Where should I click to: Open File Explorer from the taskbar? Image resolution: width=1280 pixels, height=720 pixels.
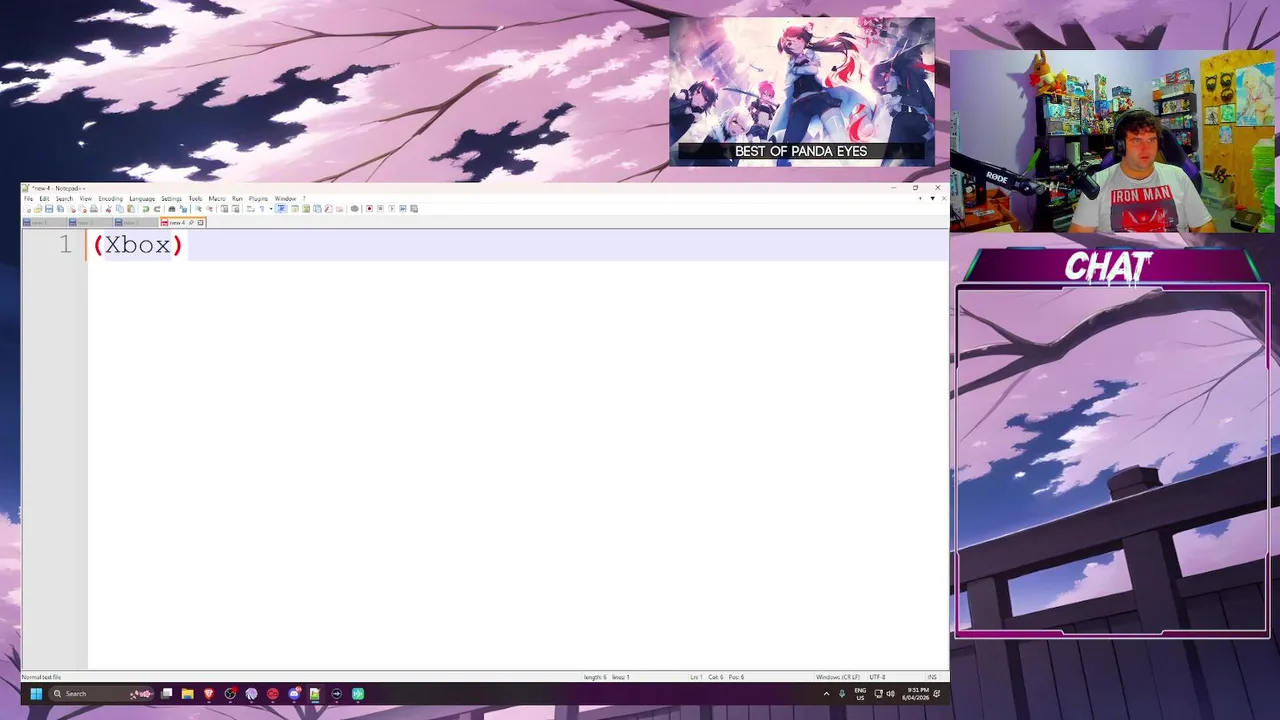(187, 693)
